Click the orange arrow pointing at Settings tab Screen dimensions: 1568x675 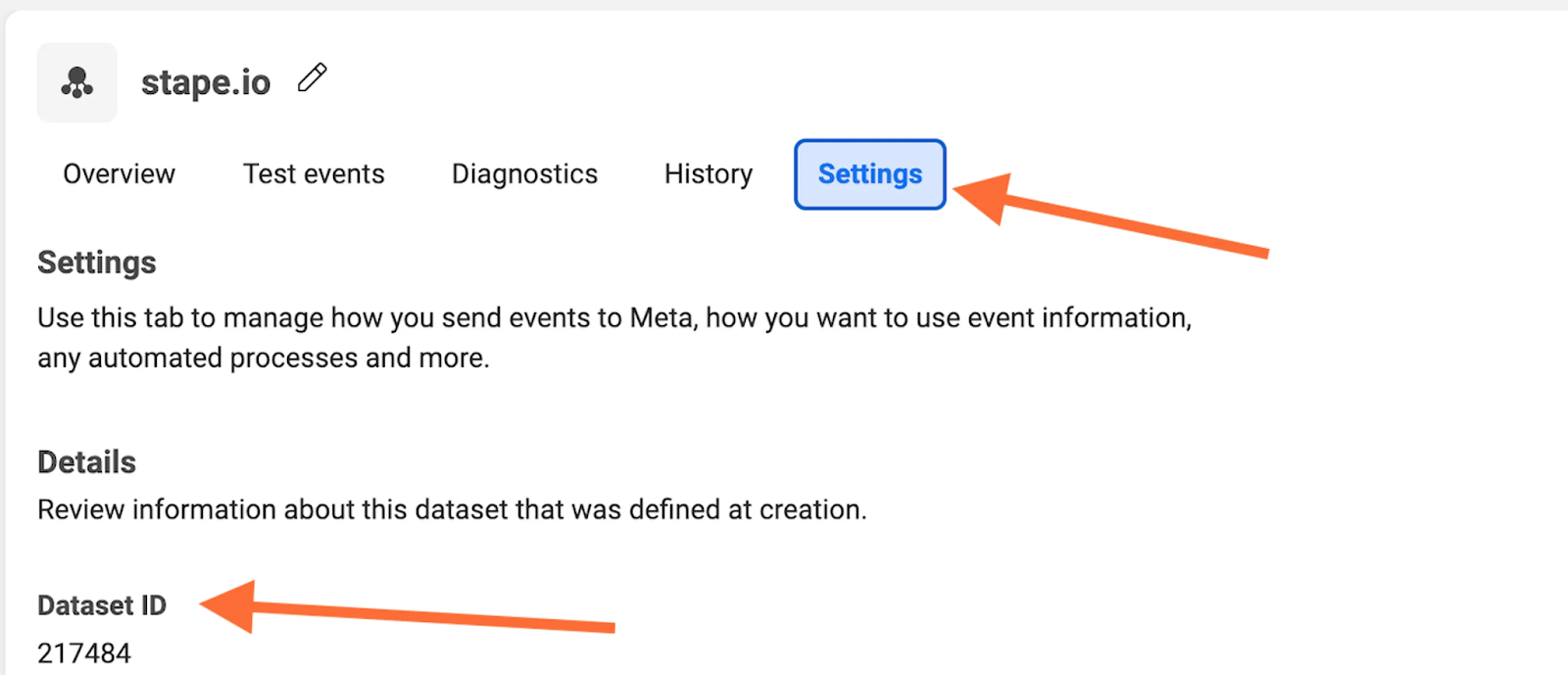[x=1107, y=217]
